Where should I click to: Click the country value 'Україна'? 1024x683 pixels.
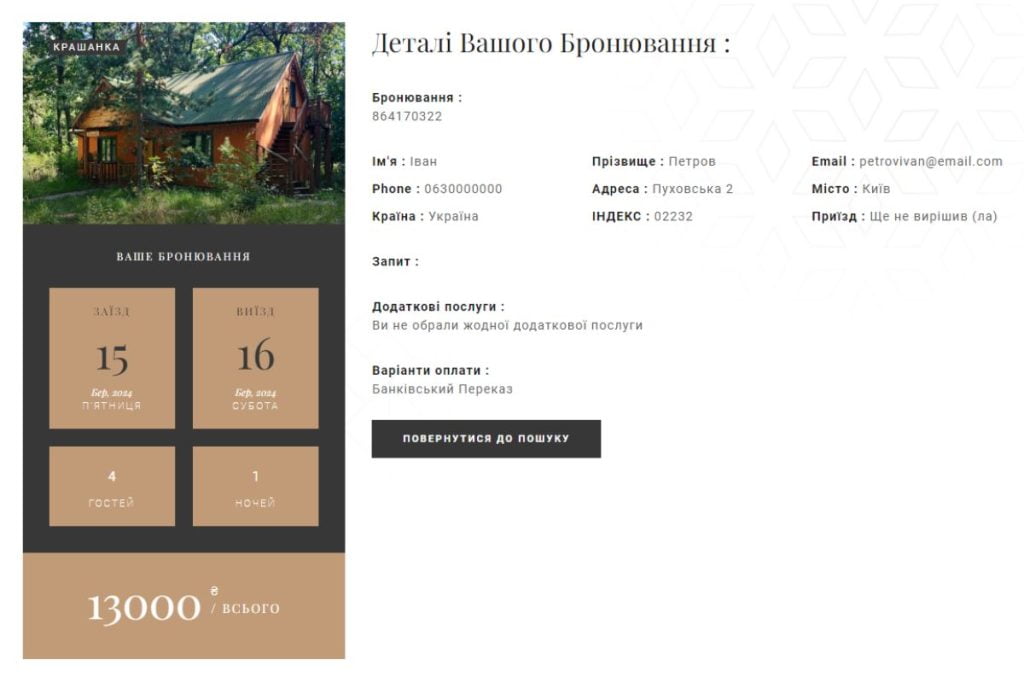(x=453, y=216)
